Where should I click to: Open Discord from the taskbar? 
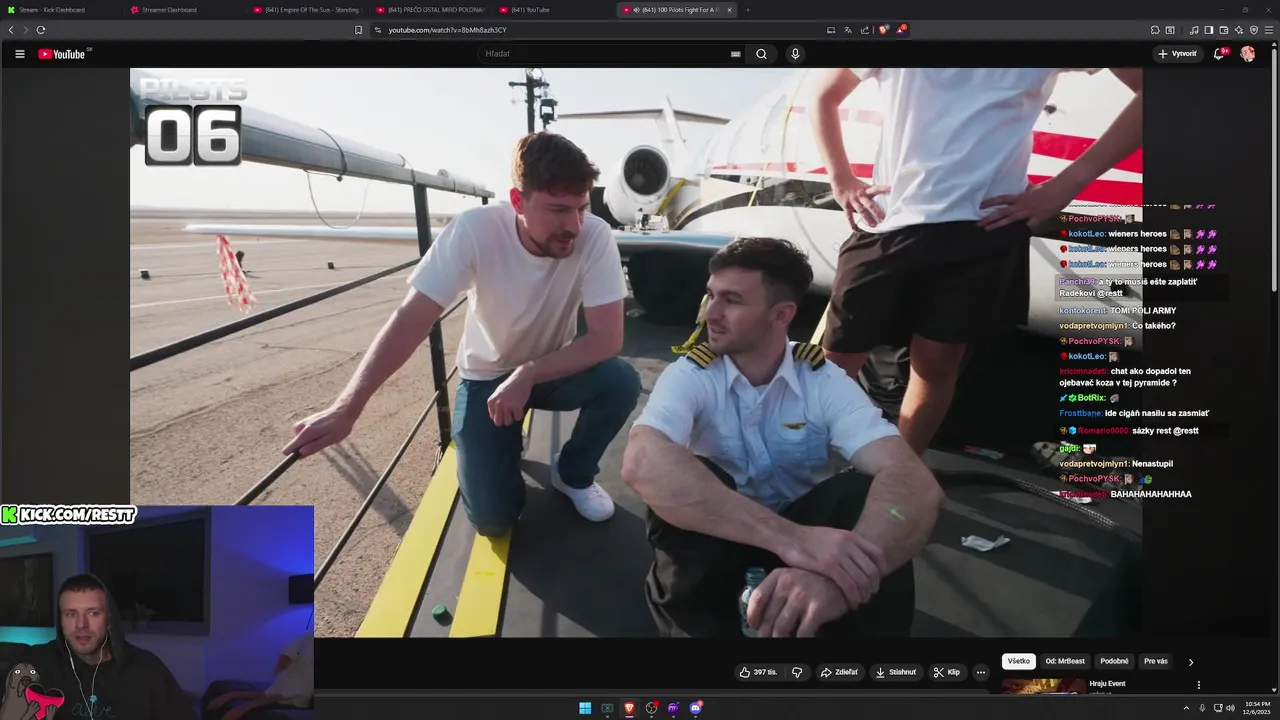(x=695, y=708)
